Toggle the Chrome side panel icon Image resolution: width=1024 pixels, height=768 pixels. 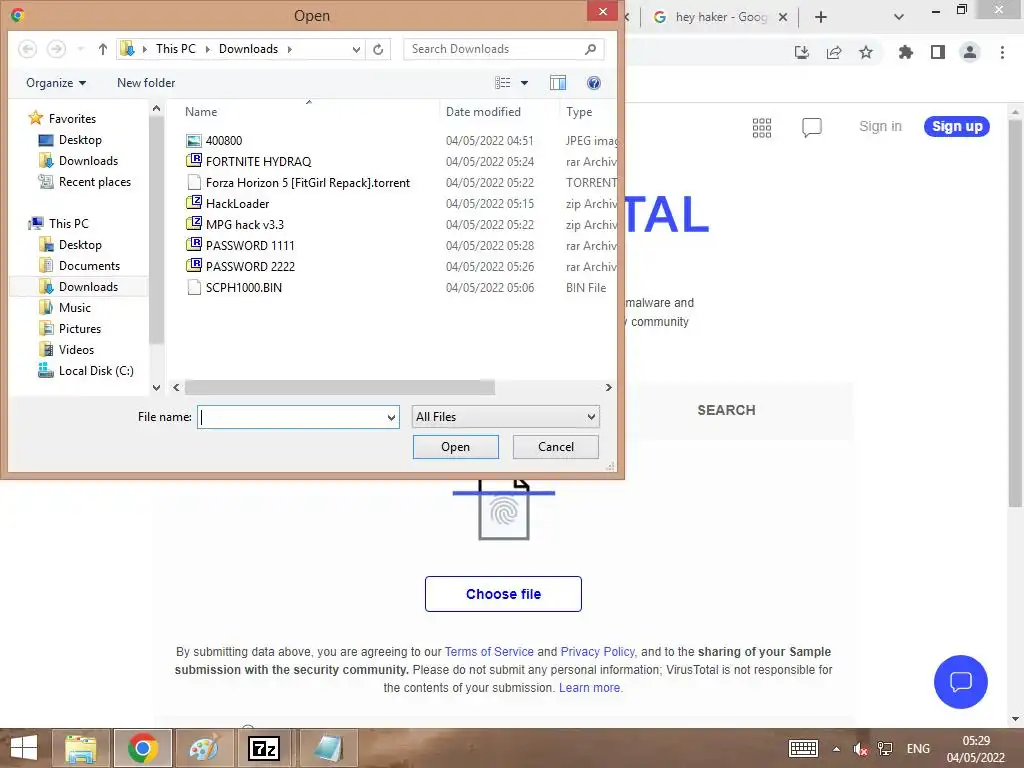(x=938, y=52)
